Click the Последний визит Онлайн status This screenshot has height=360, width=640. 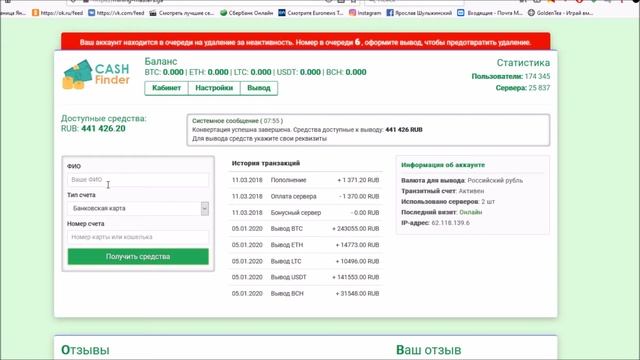click(471, 212)
